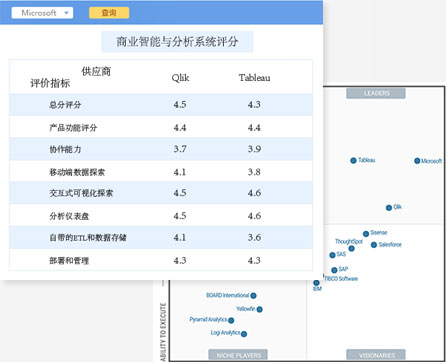Click the LEADERS quadrant label
446x362 pixels.
376,93
